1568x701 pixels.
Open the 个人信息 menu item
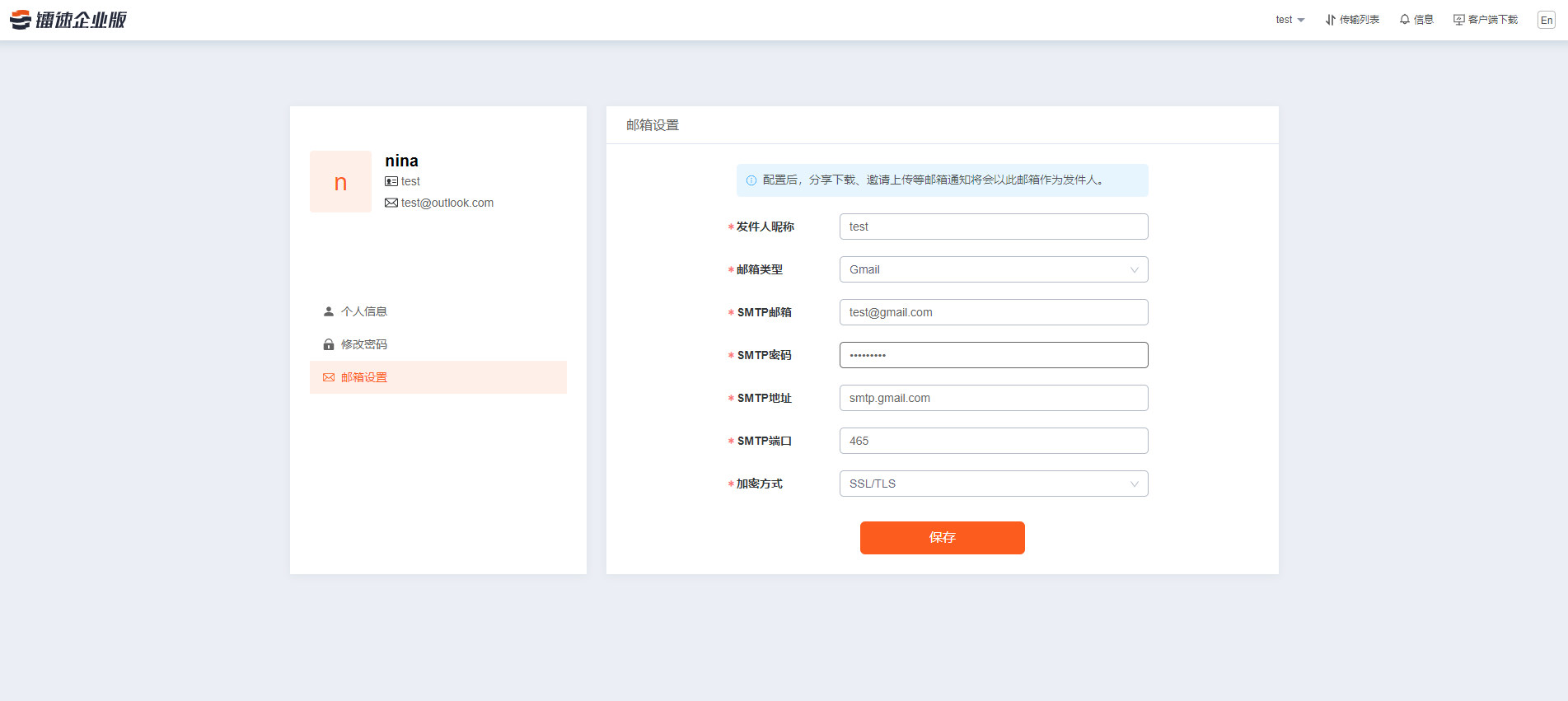[364, 311]
